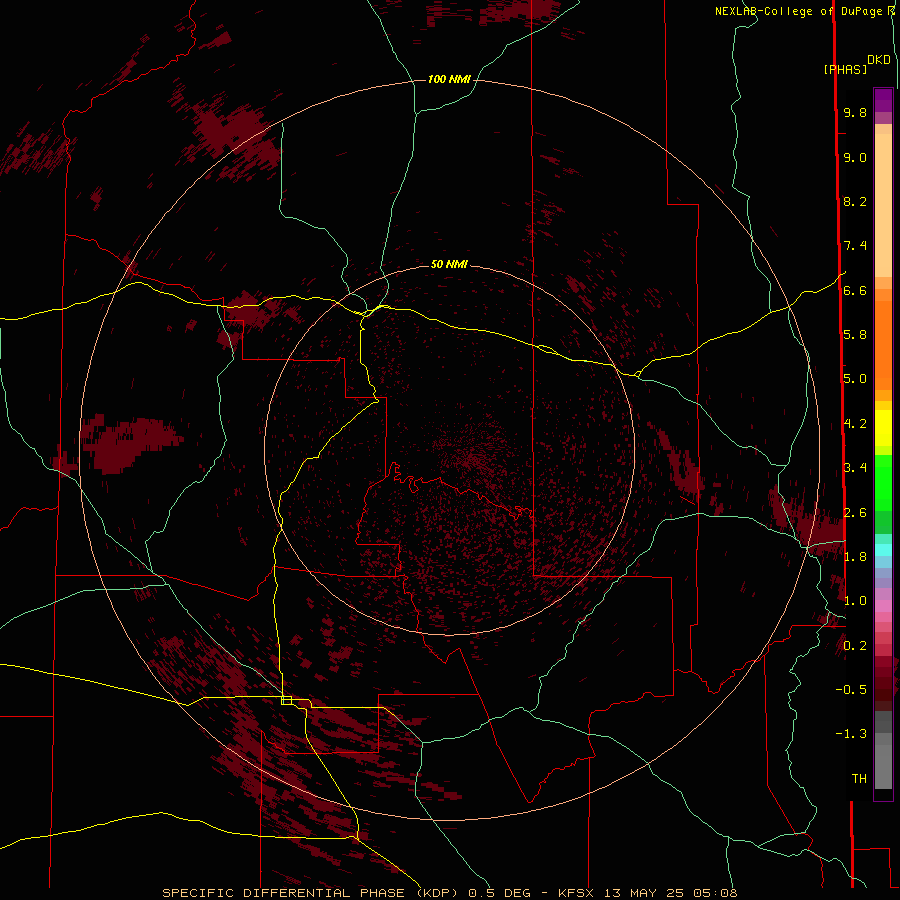This screenshot has height=900, width=900.
Task: Click the 7.4 value on the legend
Action: (855, 246)
